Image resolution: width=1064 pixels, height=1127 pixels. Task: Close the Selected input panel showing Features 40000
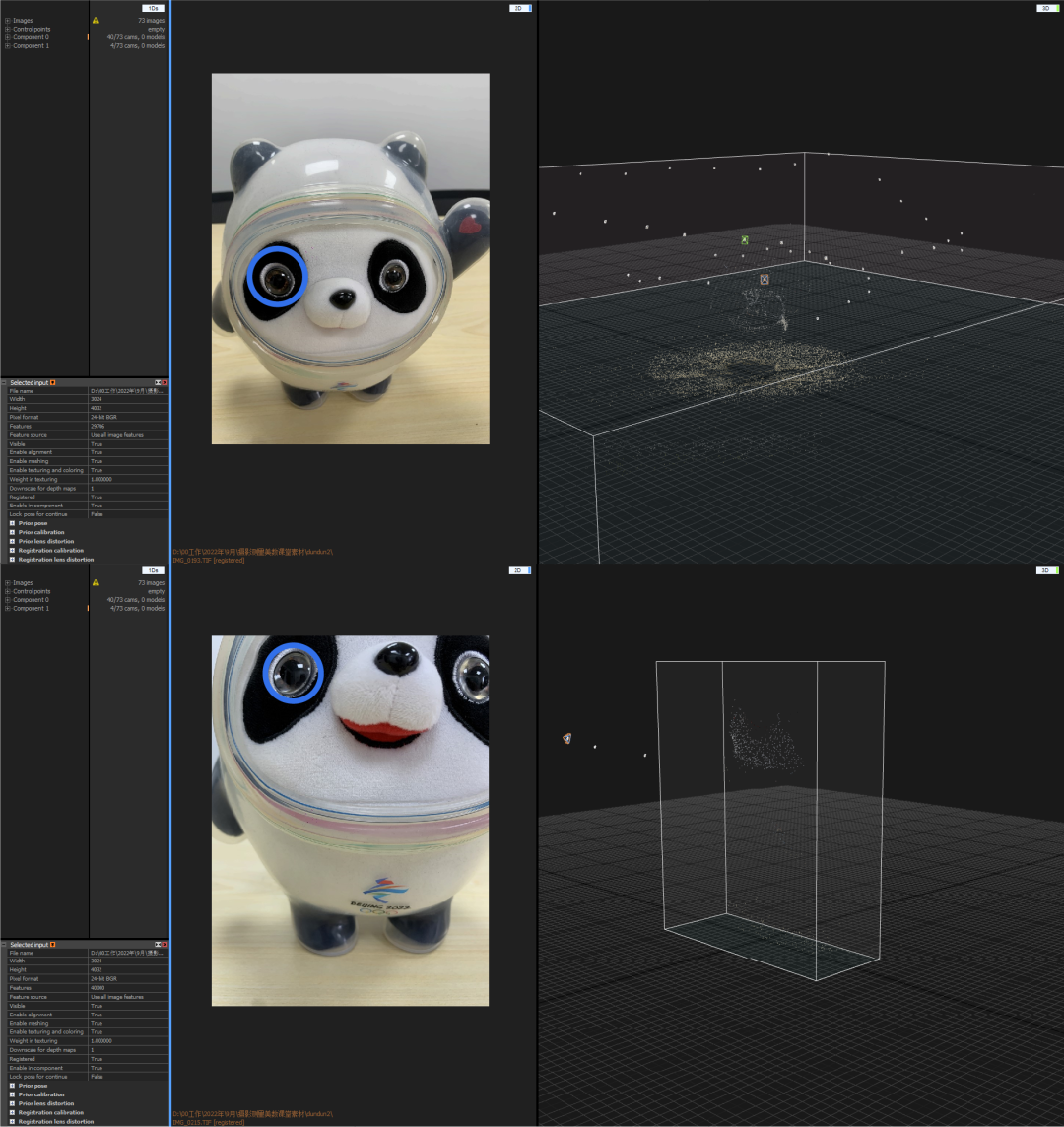tap(165, 945)
